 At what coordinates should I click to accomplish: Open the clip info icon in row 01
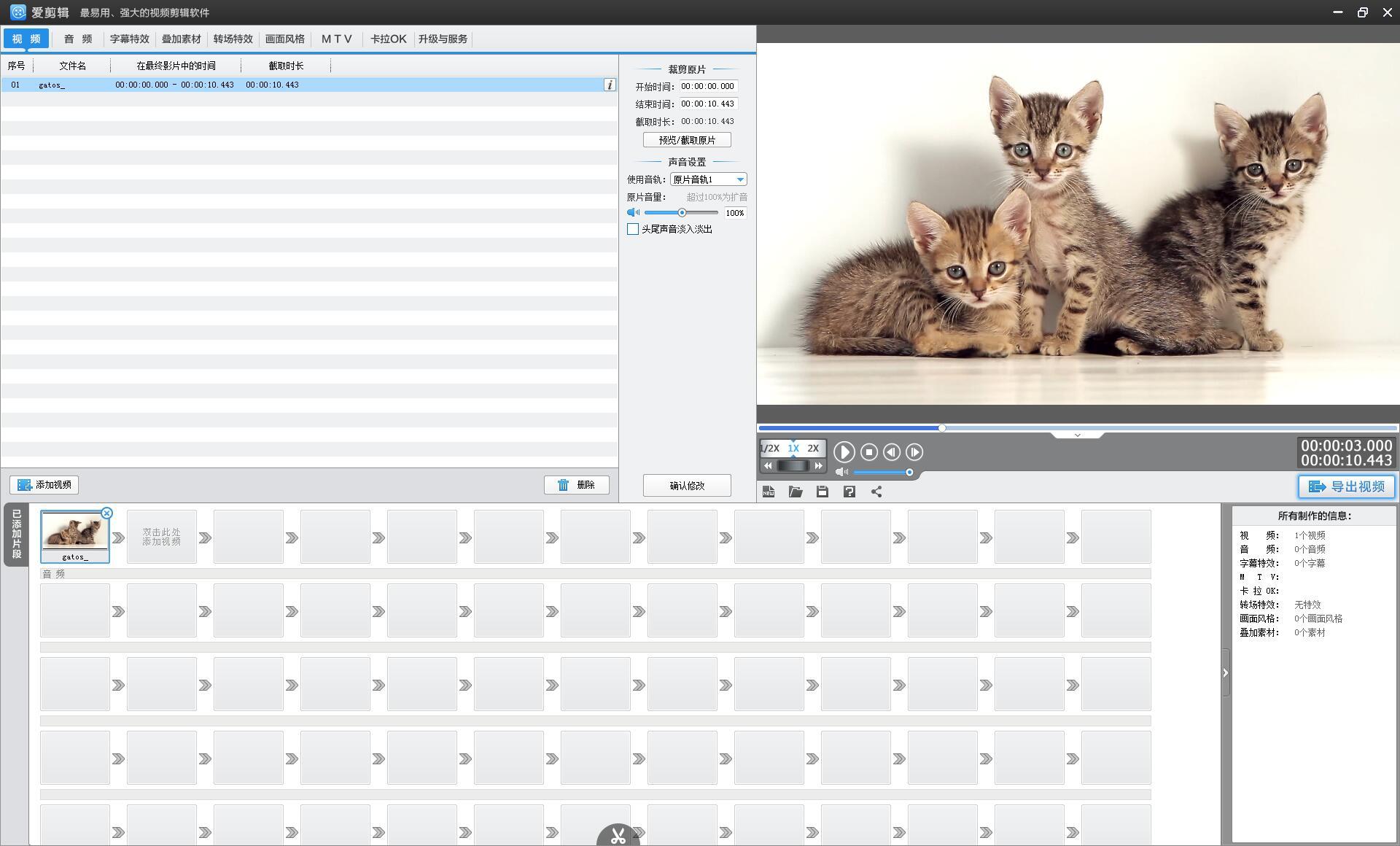610,85
